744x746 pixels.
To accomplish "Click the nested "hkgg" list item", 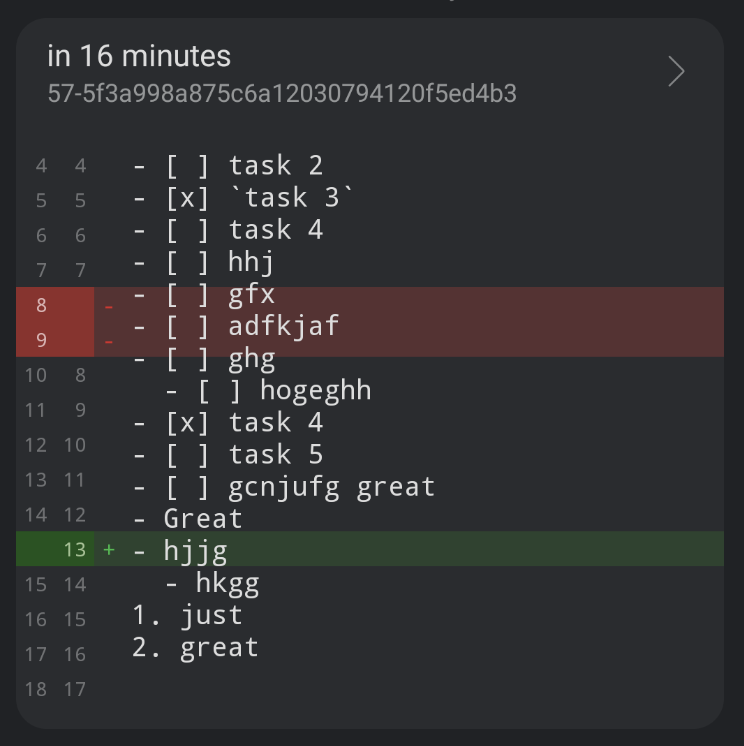I will 227,582.
